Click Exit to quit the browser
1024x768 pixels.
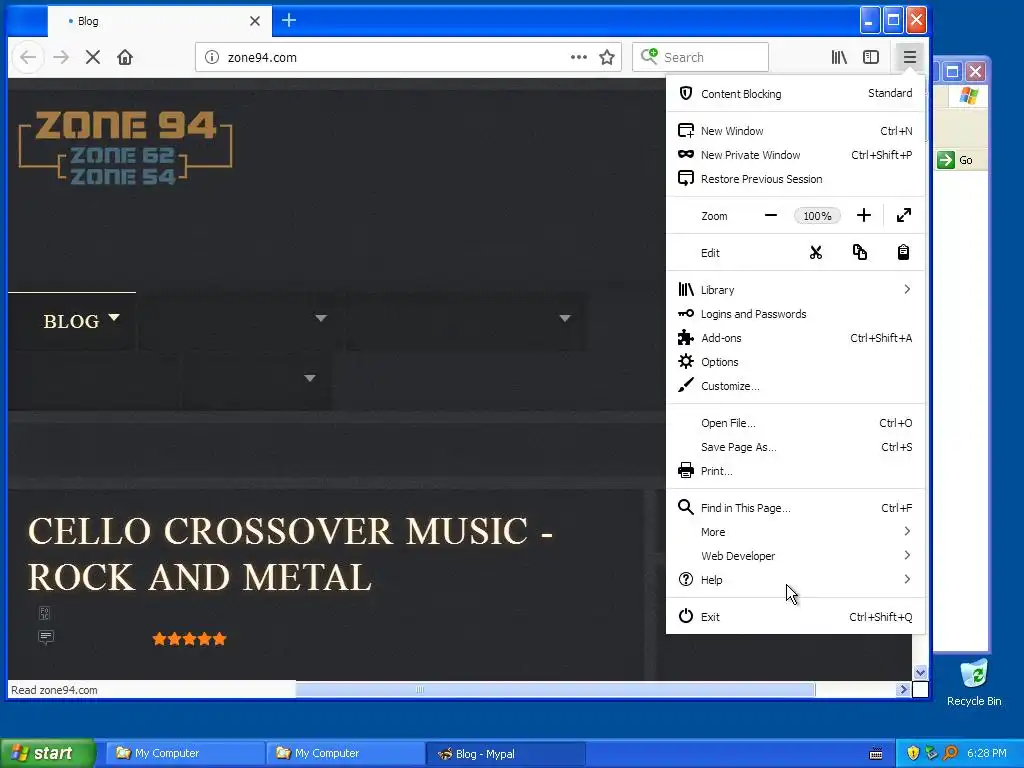pos(795,616)
